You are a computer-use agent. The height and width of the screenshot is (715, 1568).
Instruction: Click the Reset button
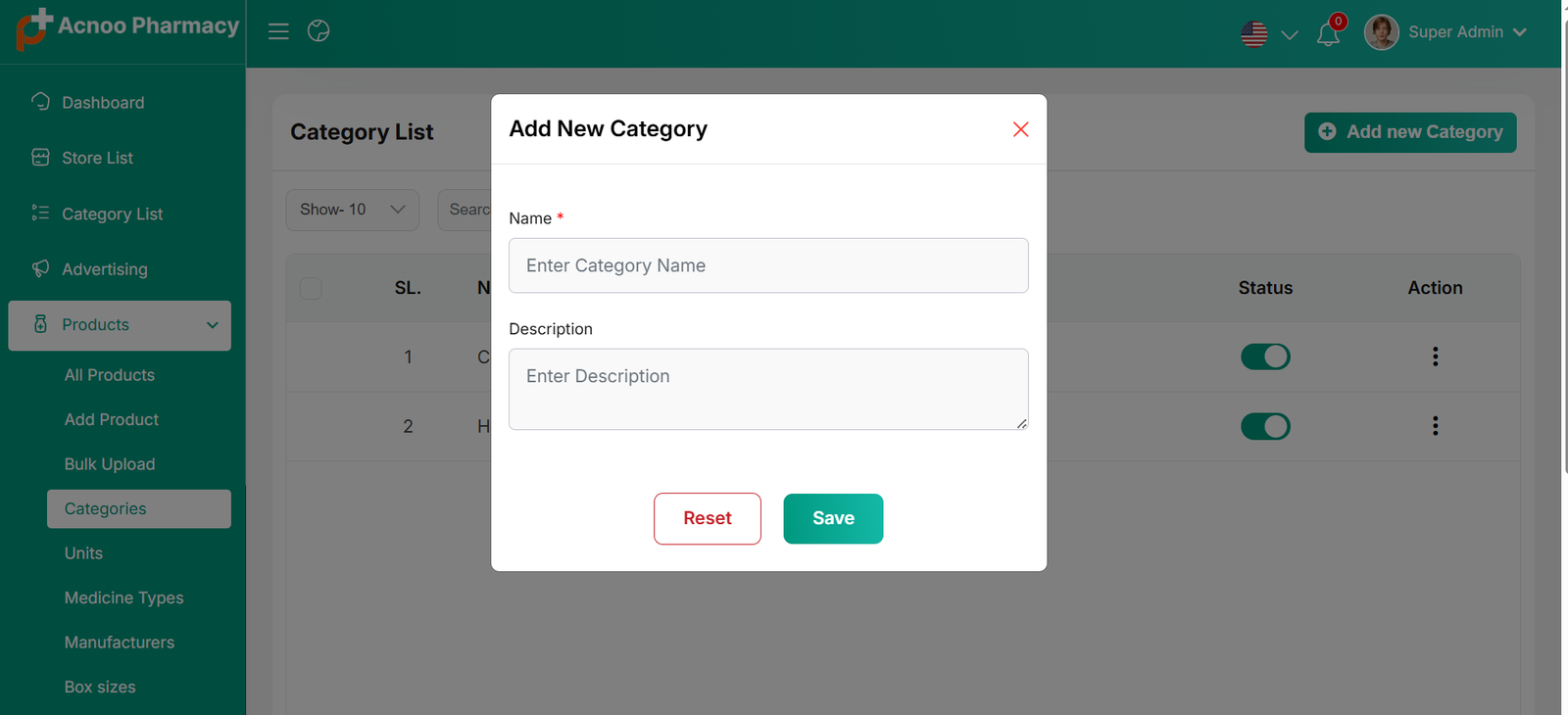coord(707,518)
